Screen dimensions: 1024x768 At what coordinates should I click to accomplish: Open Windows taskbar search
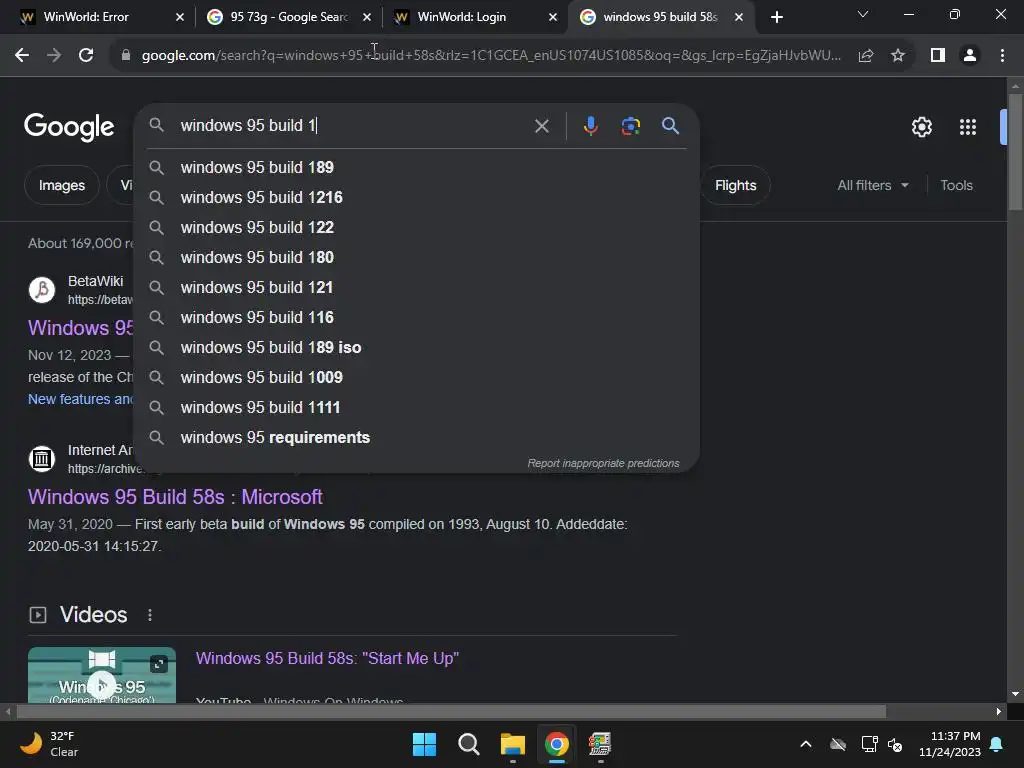pyautogui.click(x=468, y=744)
